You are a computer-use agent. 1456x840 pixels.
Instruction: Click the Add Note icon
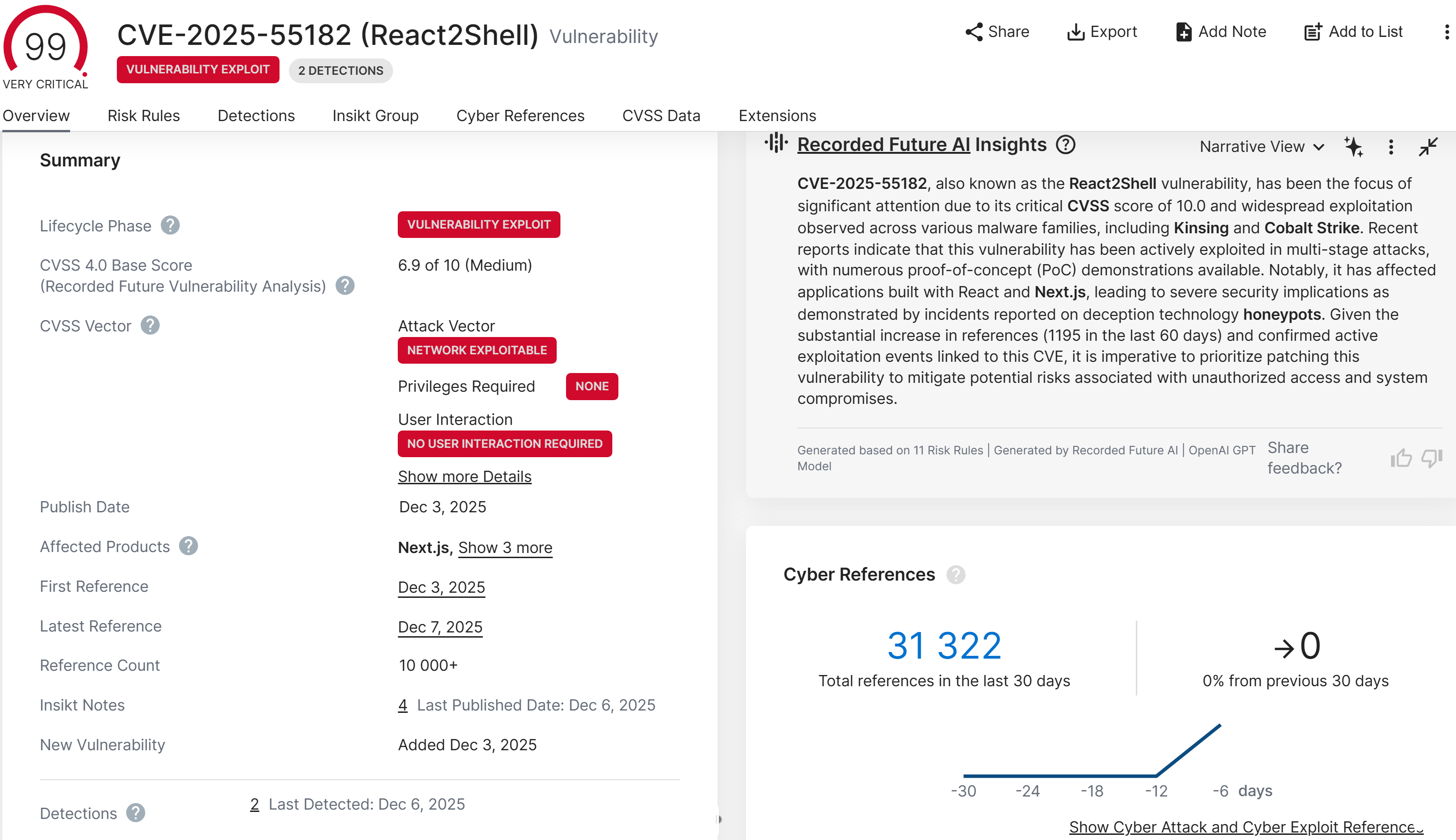click(1183, 32)
